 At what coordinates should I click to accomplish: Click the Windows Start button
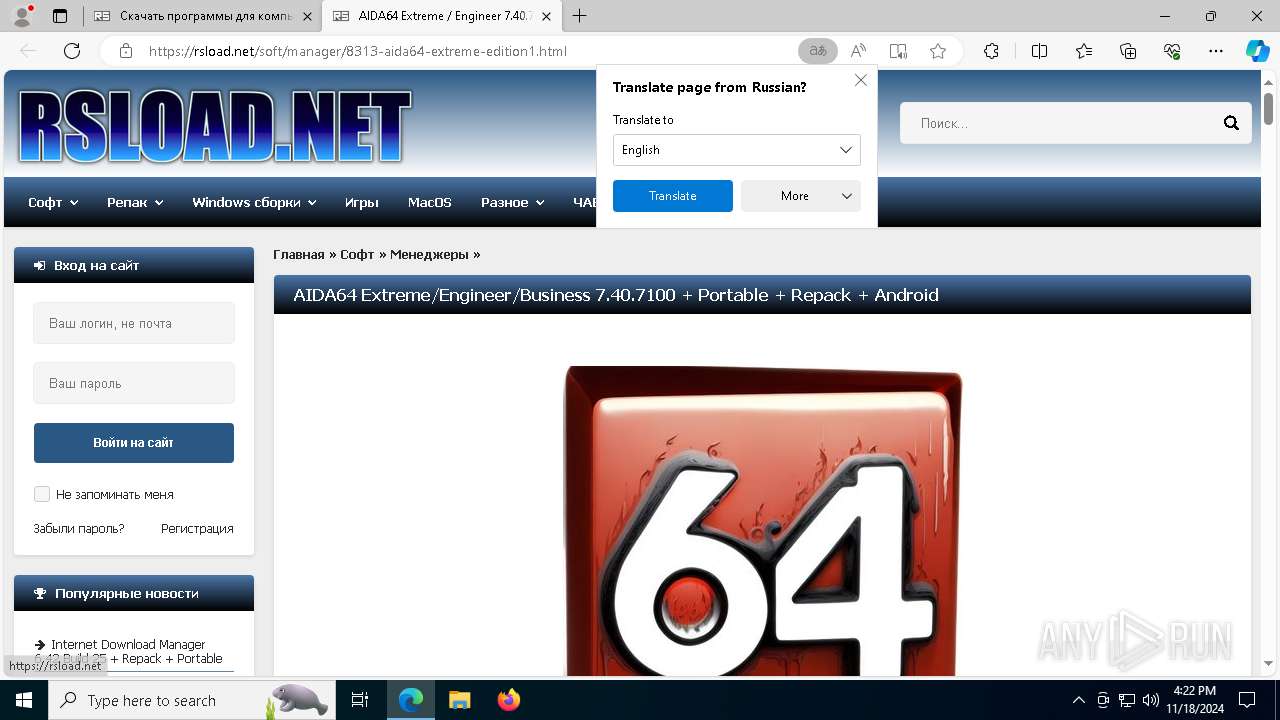coord(24,700)
